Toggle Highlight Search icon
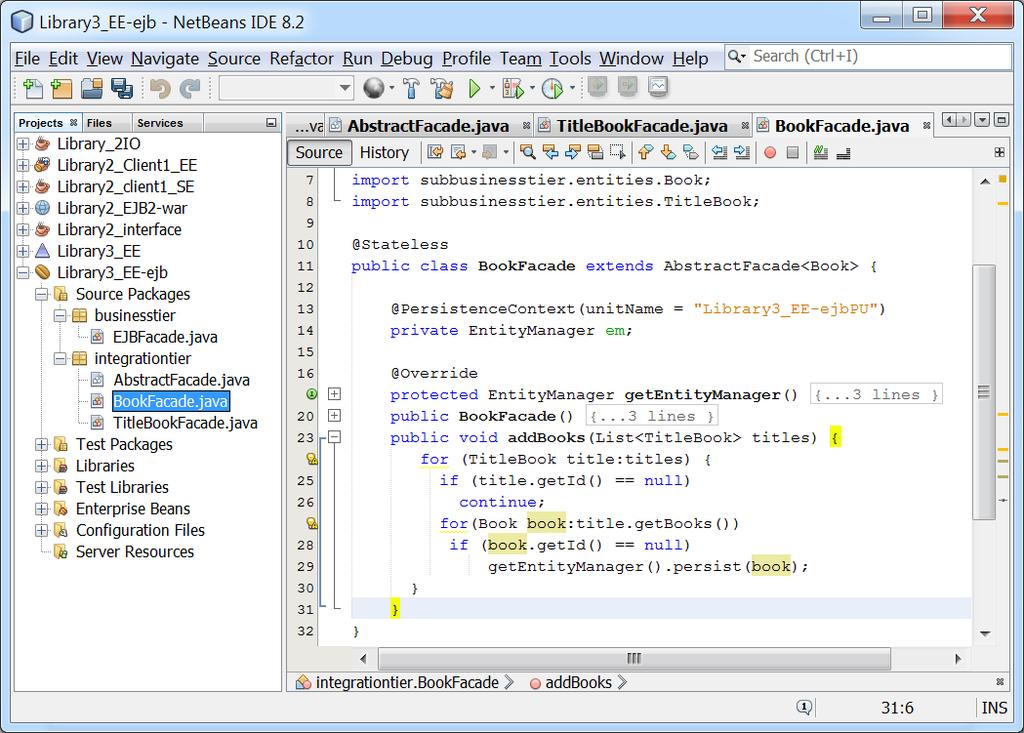The height and width of the screenshot is (733, 1024). [595, 152]
